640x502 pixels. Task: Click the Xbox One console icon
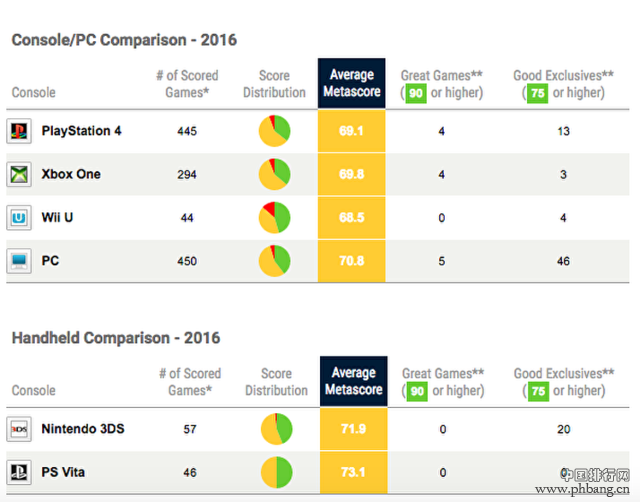19,175
